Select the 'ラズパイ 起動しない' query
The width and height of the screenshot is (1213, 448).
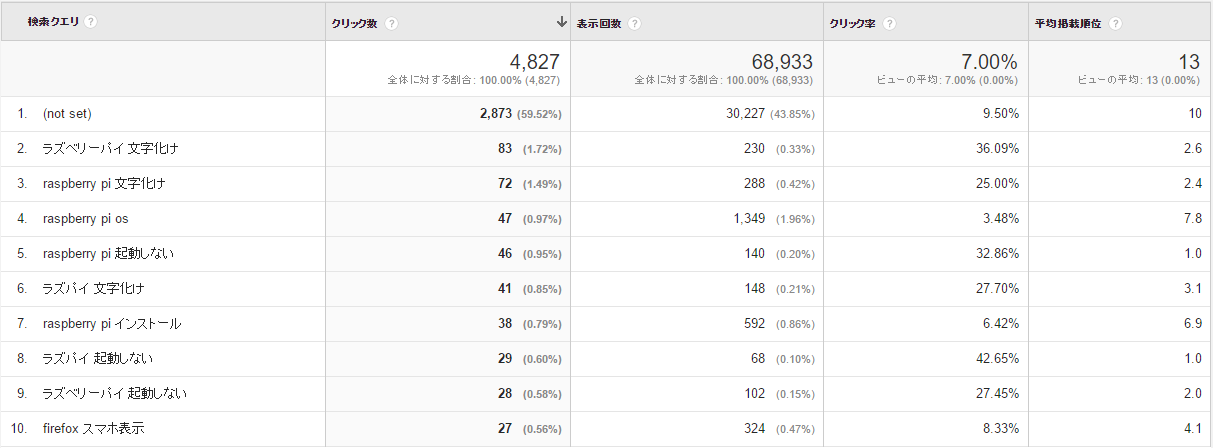click(x=97, y=358)
